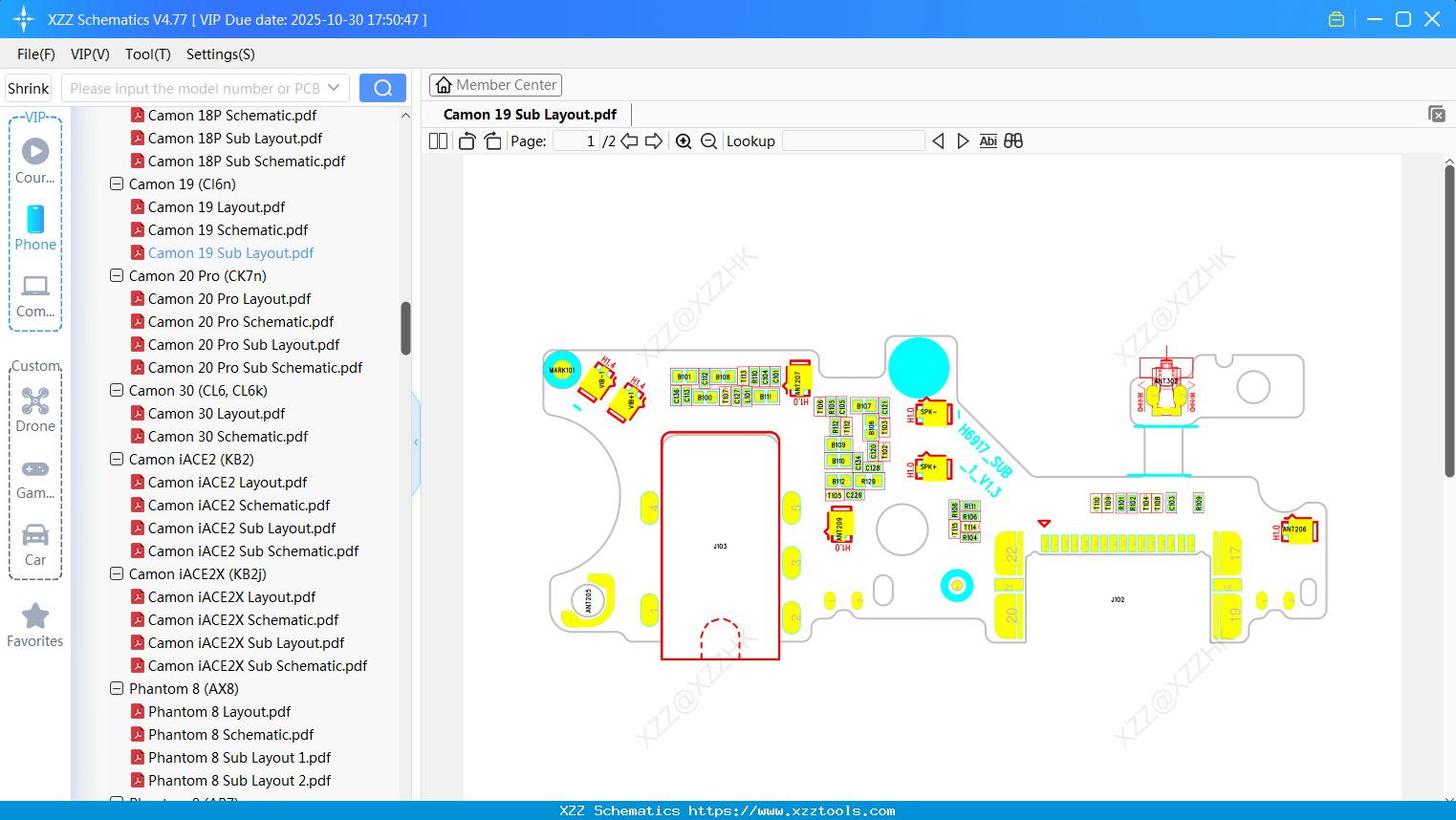Image resolution: width=1456 pixels, height=820 pixels.
Task: Click the Member Center button
Action: coord(495,85)
